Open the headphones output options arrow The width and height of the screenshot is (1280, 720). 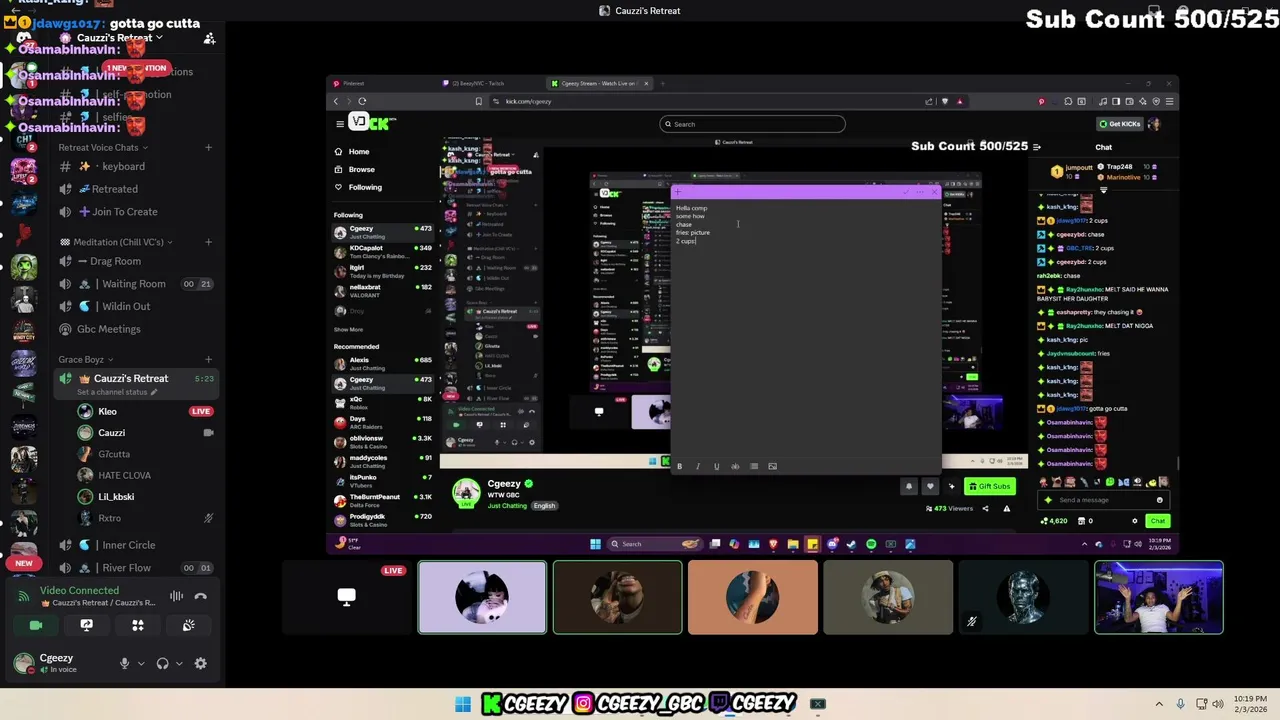click(x=179, y=663)
